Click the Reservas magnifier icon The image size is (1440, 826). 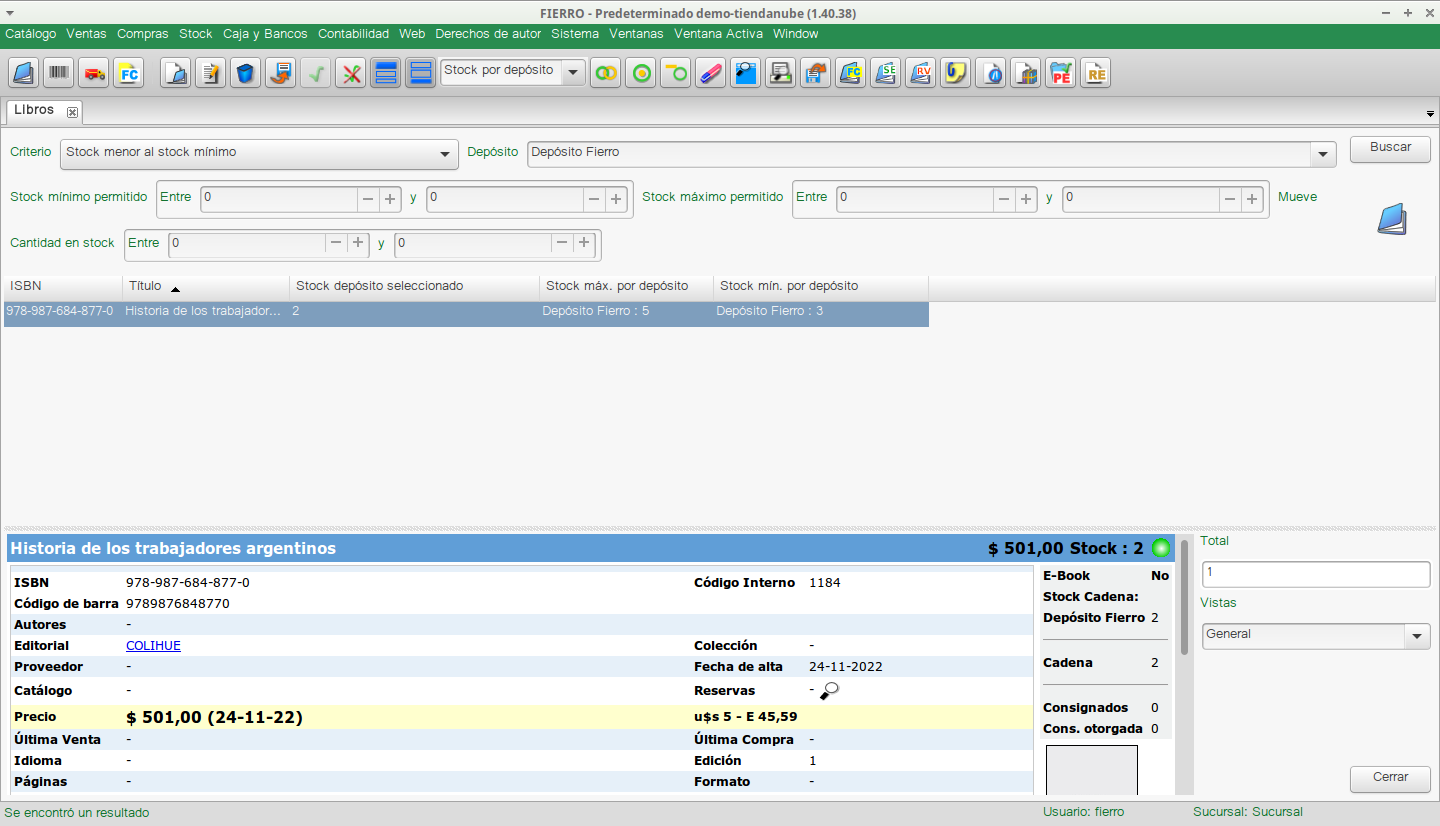point(829,690)
